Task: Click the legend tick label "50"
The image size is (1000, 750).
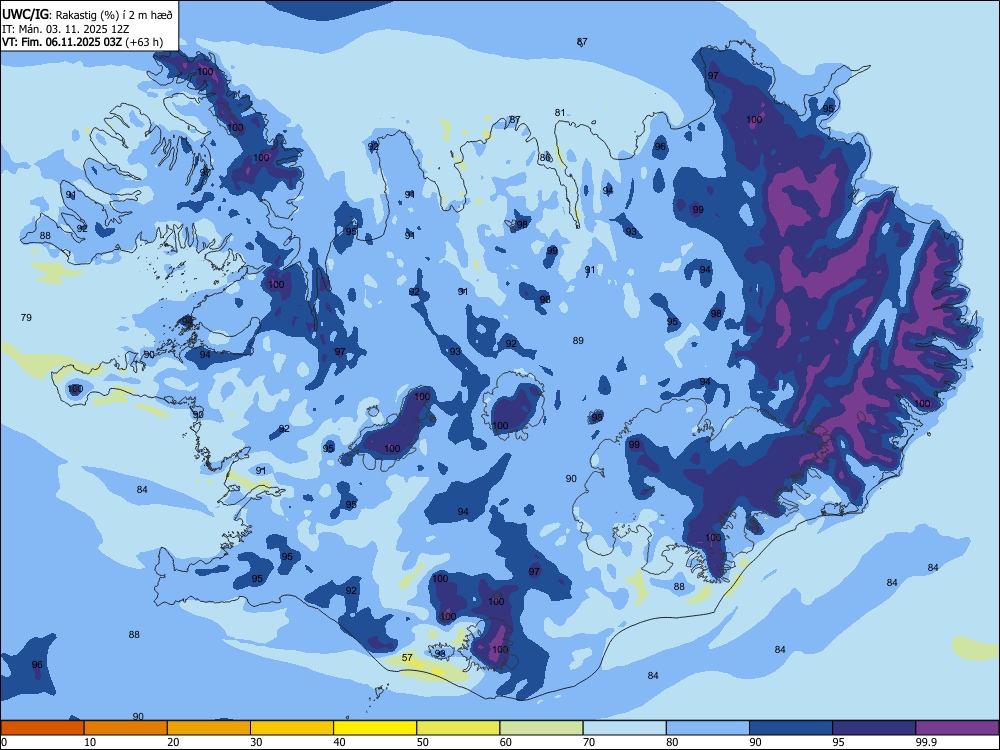Action: coord(423,742)
